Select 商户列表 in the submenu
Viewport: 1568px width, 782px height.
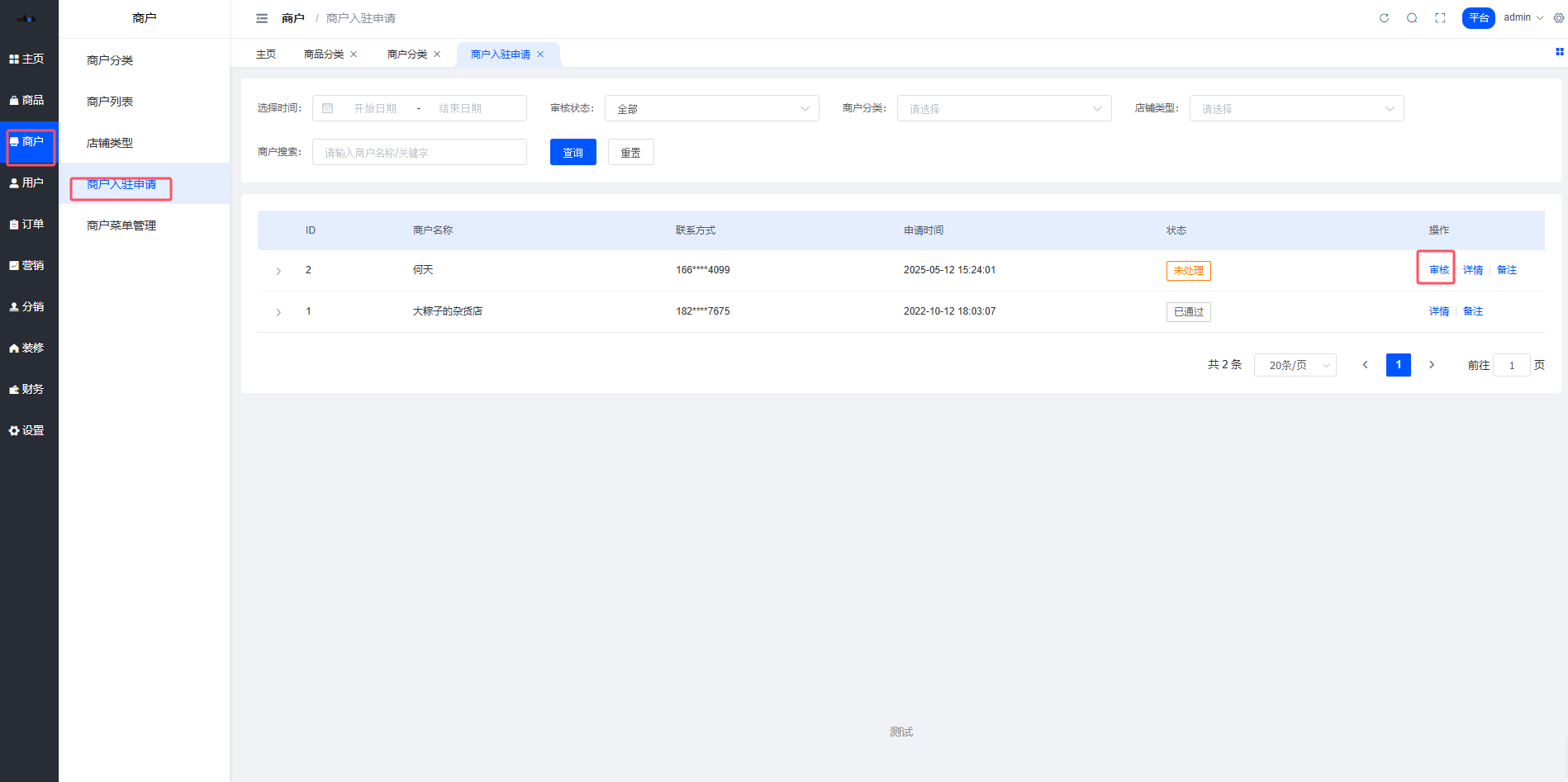(110, 102)
